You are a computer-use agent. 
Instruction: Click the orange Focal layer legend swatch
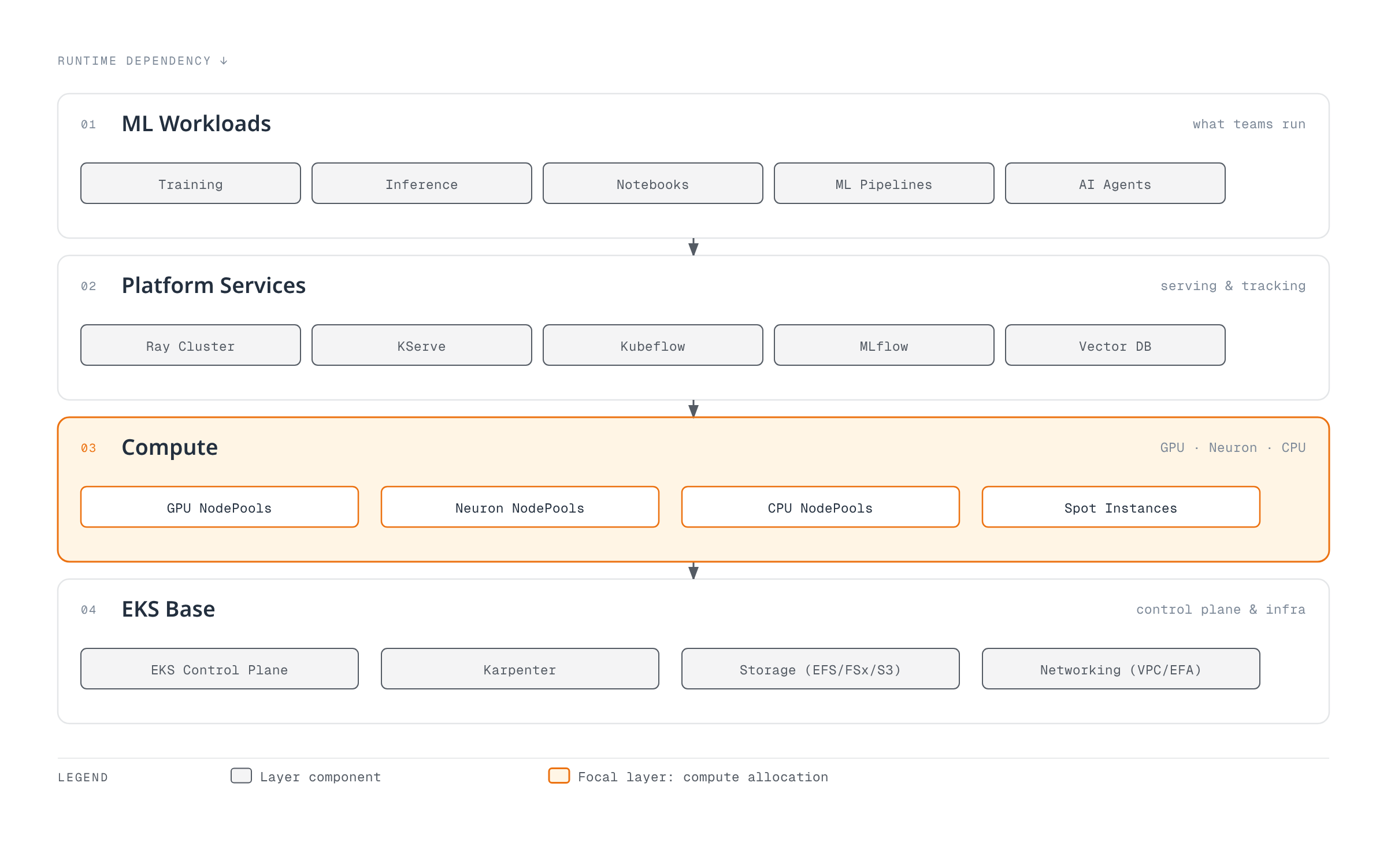[559, 776]
